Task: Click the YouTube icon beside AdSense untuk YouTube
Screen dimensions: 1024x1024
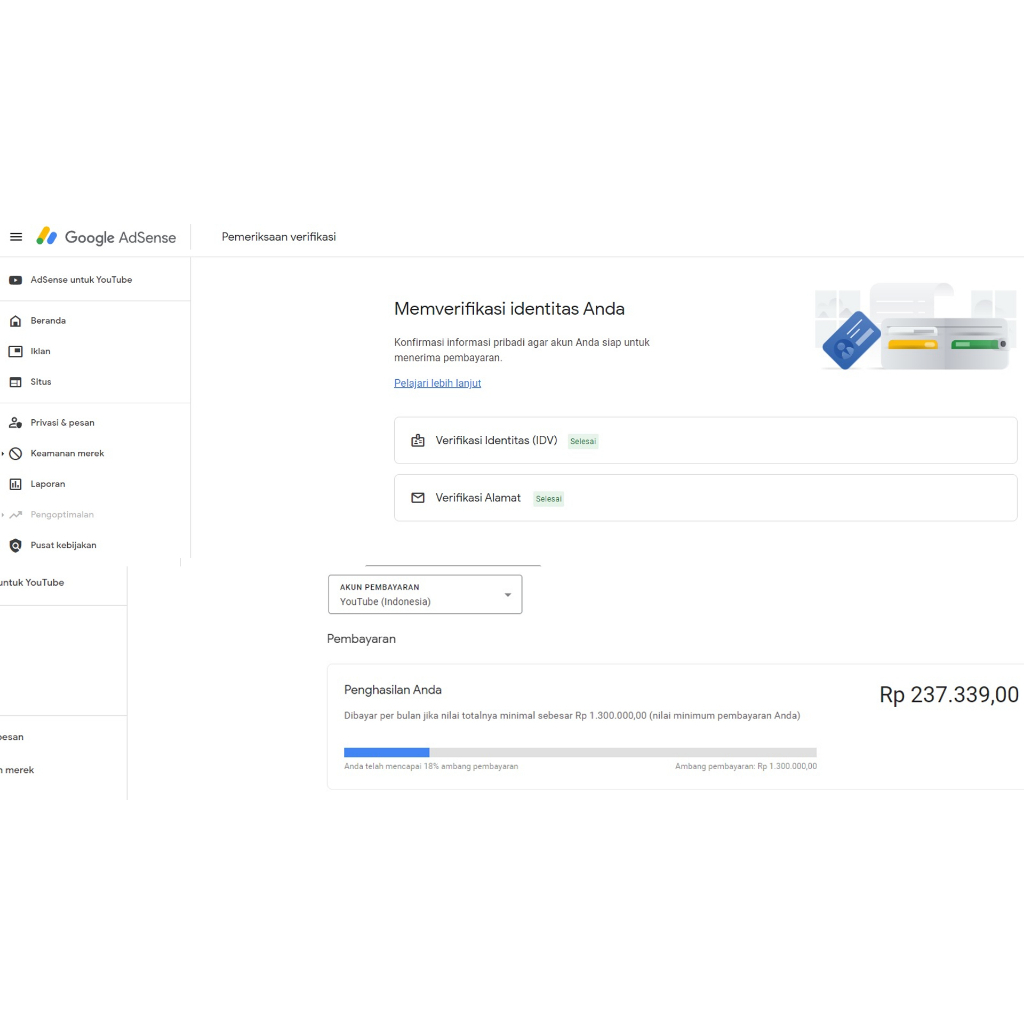Action: pos(16,280)
